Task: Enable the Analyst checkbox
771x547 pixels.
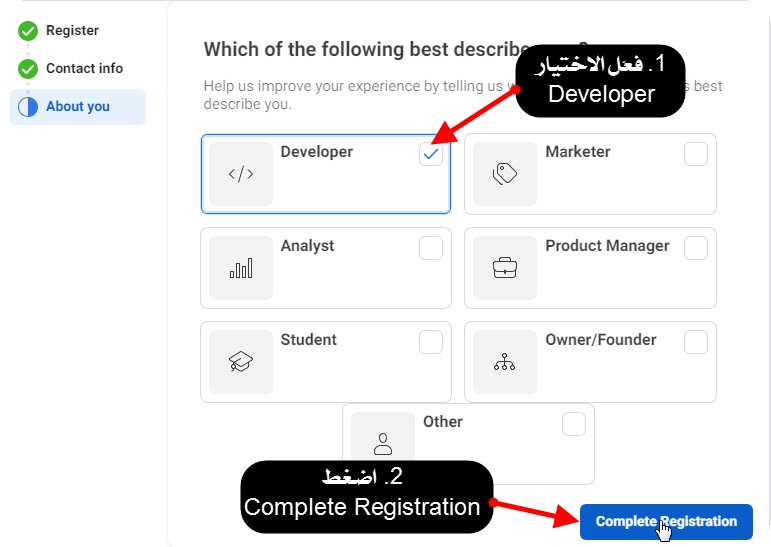Action: point(431,248)
